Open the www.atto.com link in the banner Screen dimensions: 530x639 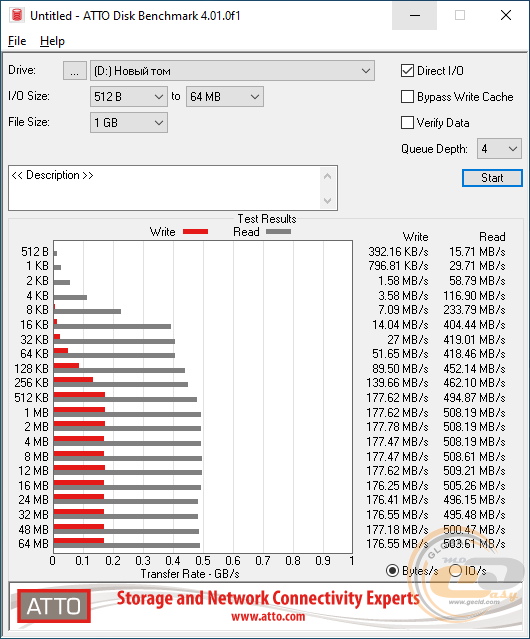[x=268, y=617]
